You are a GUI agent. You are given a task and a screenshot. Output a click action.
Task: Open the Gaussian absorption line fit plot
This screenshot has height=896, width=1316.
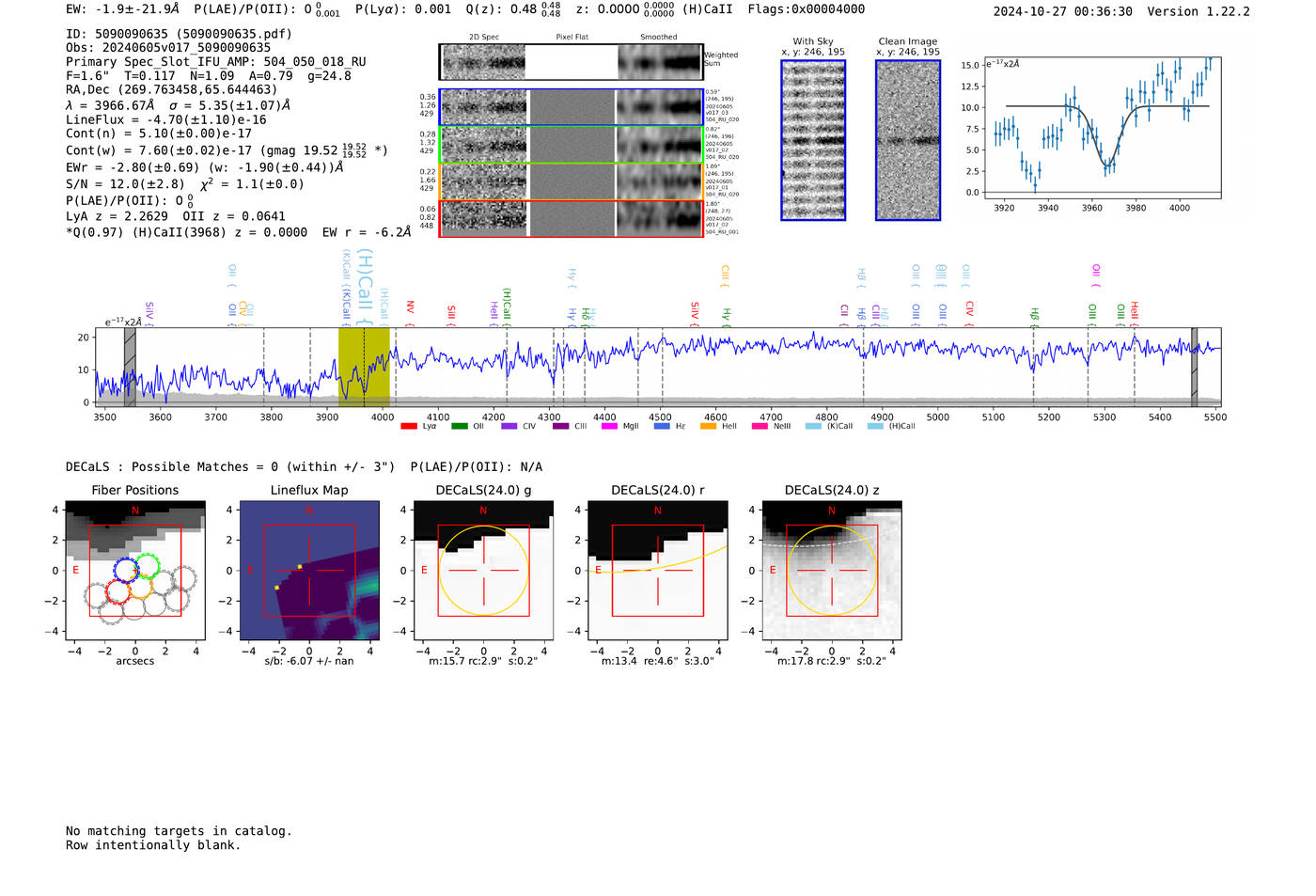tap(1103, 129)
